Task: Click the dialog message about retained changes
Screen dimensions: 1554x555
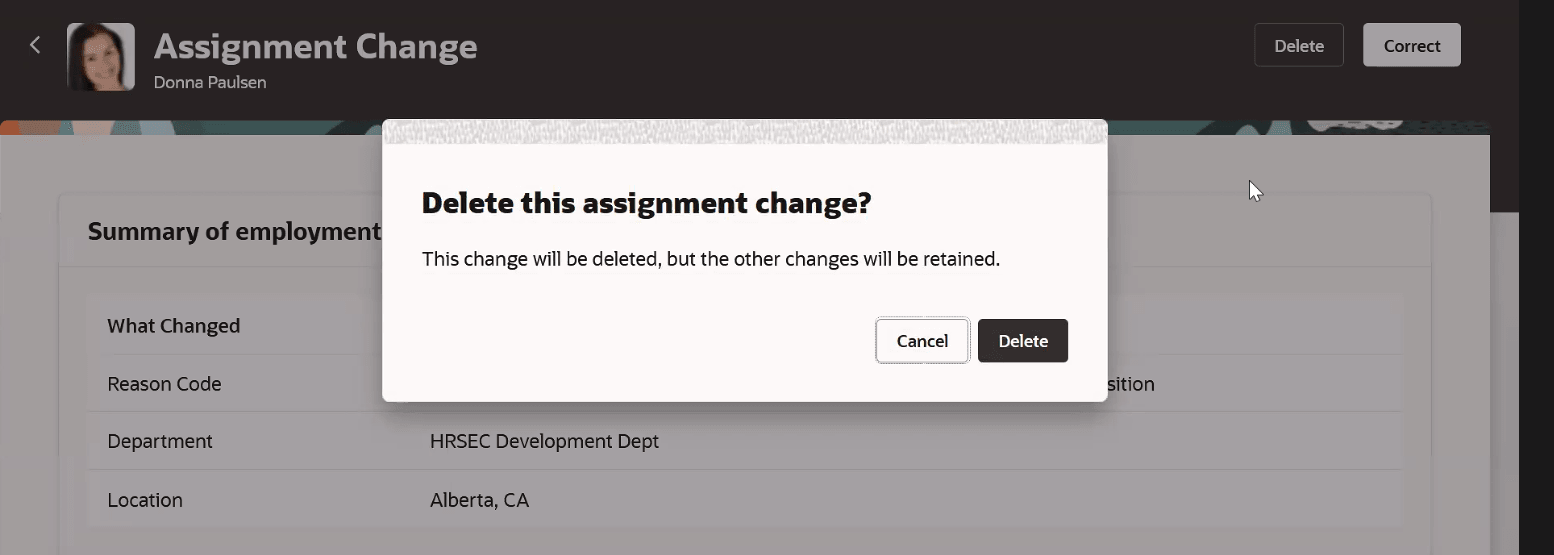Action: point(710,259)
